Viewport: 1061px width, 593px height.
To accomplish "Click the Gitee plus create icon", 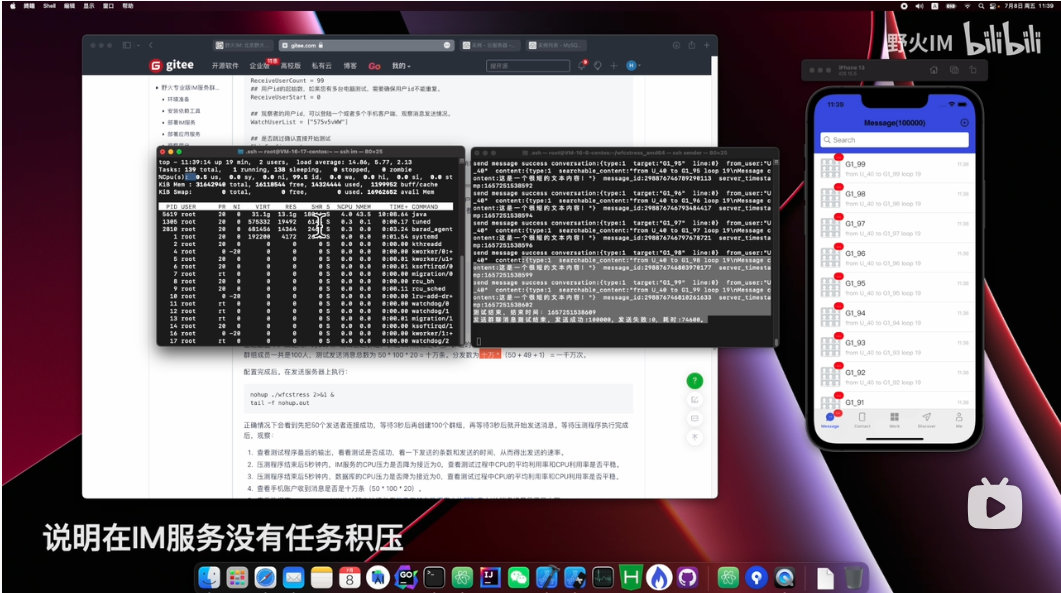I will (x=614, y=66).
